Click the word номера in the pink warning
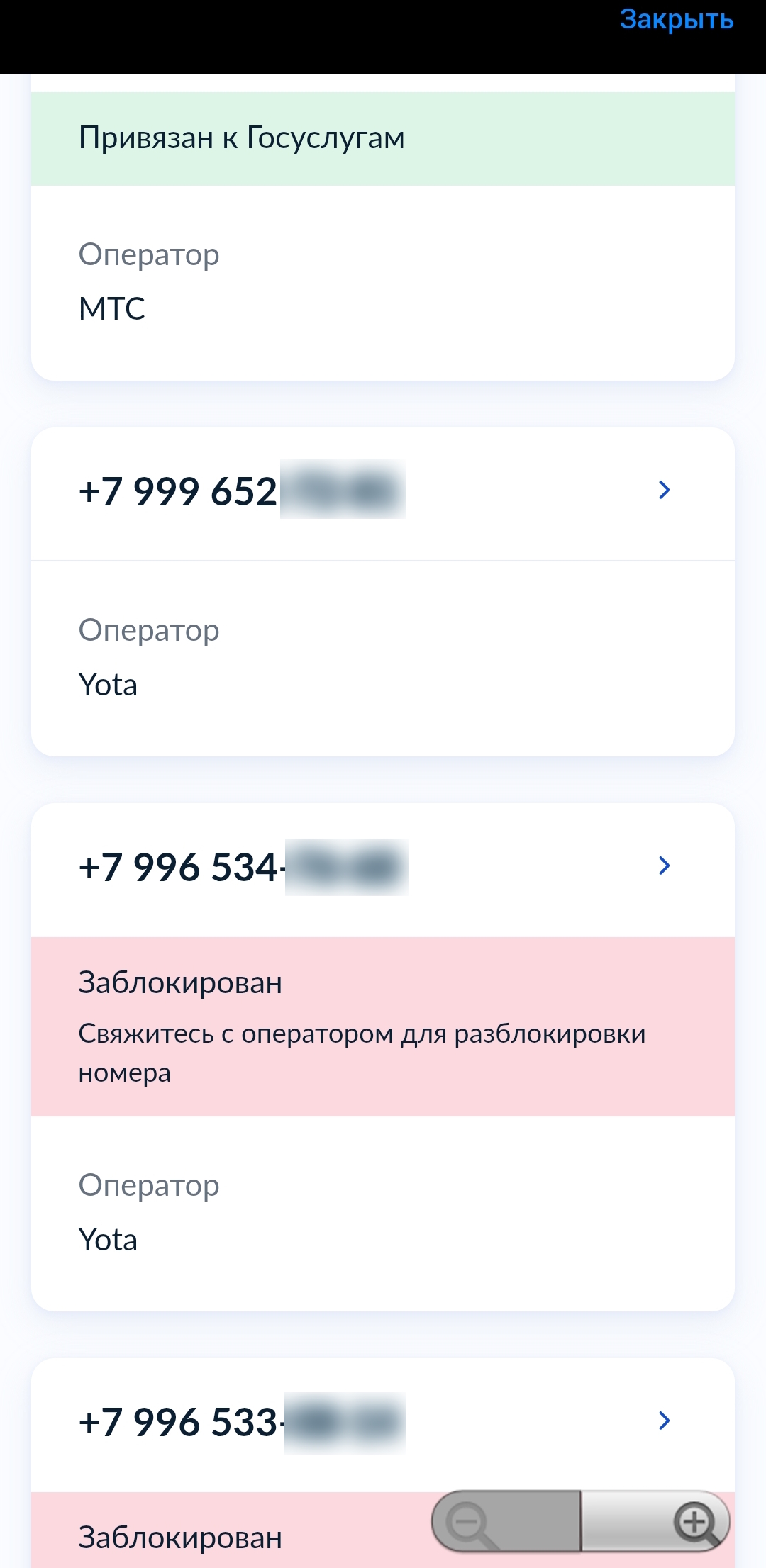 tap(125, 1073)
